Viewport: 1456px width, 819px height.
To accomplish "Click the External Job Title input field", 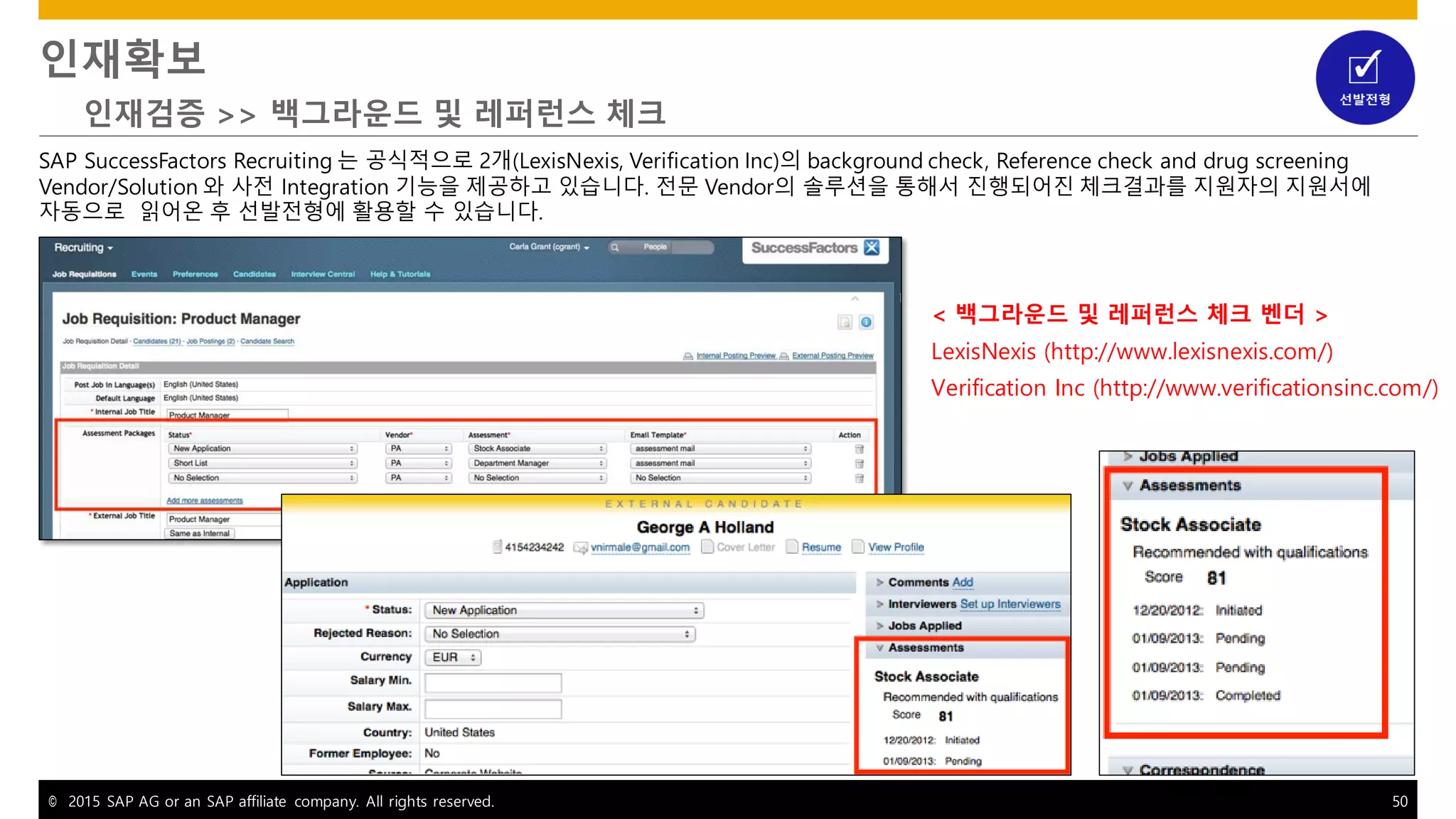I will coord(223,520).
